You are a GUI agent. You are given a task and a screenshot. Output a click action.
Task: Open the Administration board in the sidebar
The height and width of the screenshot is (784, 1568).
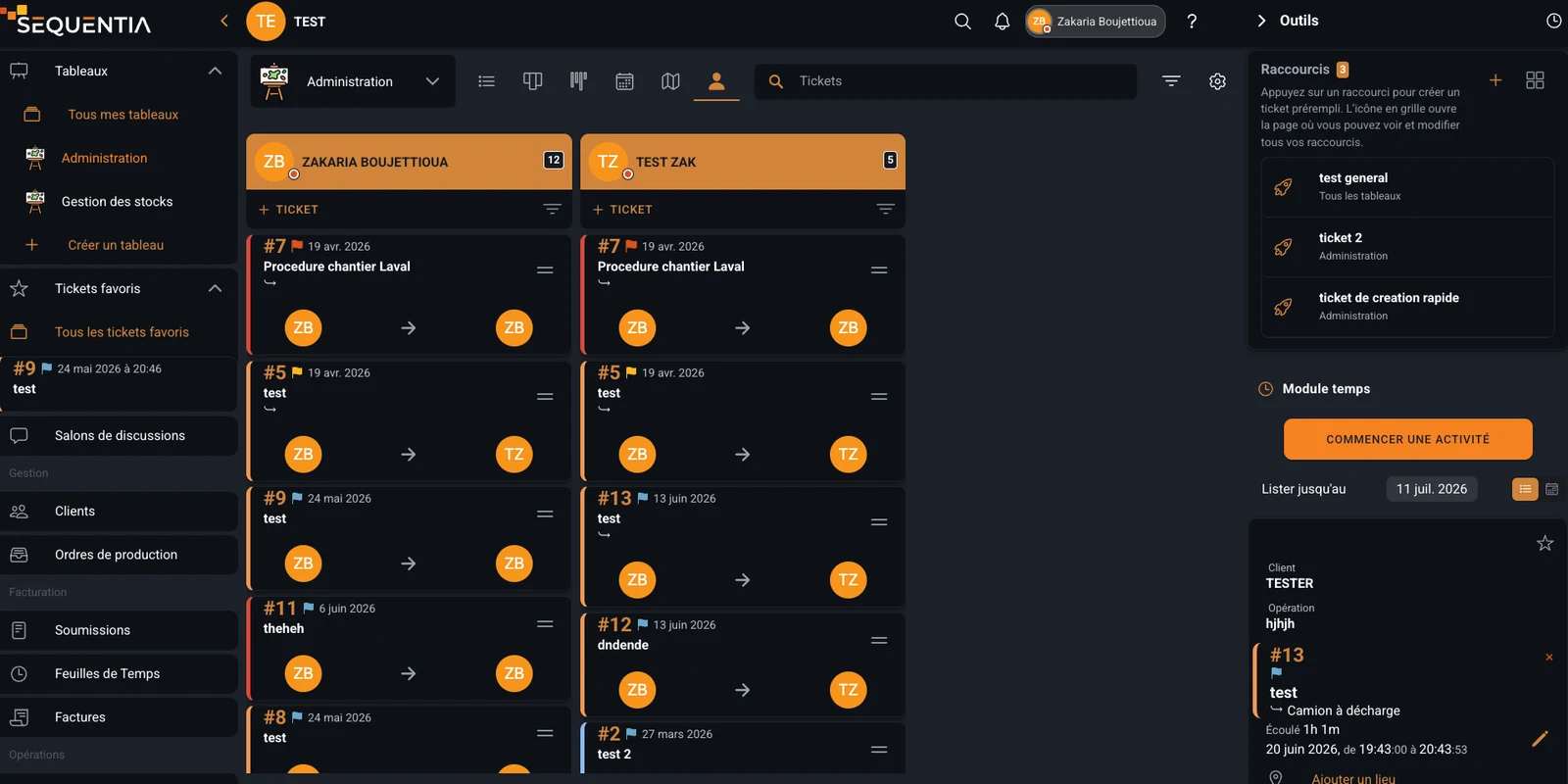click(104, 158)
